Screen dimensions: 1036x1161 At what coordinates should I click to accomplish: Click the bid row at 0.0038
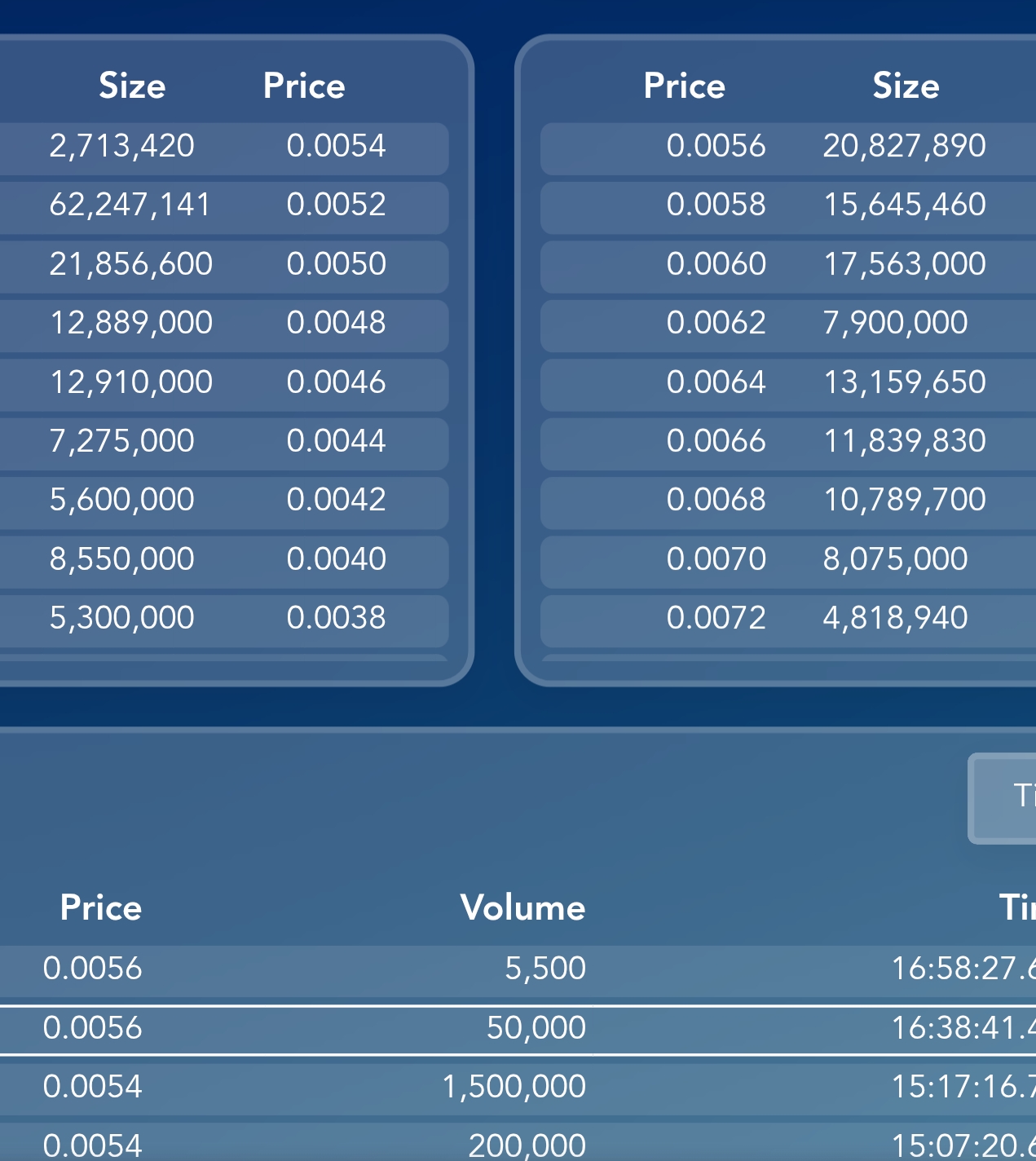tap(224, 621)
